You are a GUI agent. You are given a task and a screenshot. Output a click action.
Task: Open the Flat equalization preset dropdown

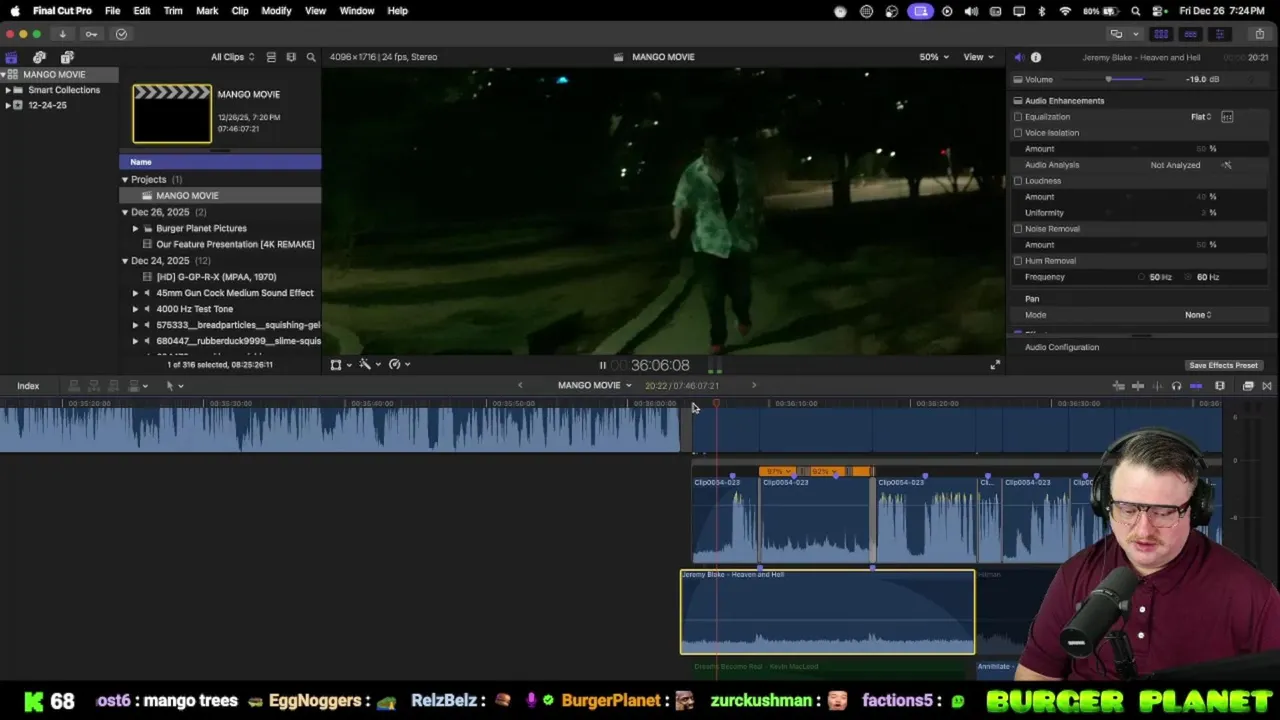[x=1201, y=117]
